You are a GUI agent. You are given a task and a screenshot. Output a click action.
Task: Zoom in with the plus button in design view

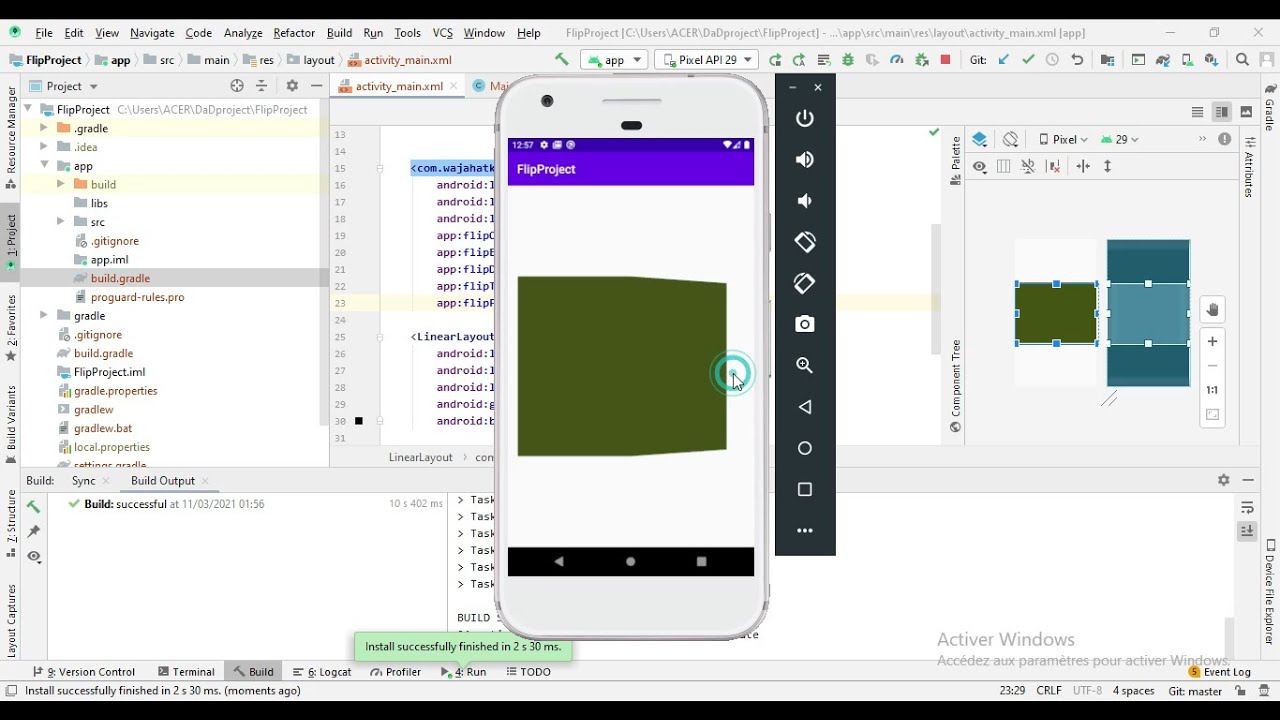(1212, 341)
